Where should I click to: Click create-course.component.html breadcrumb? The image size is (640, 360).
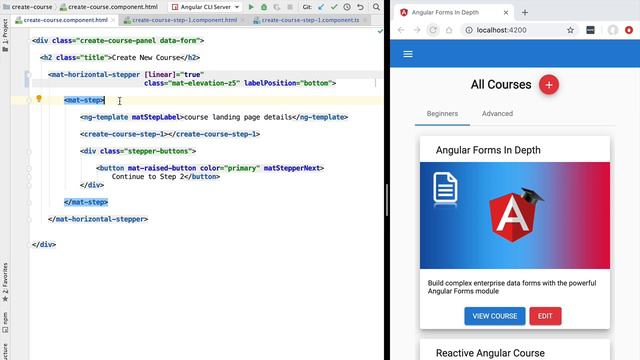[109, 7]
